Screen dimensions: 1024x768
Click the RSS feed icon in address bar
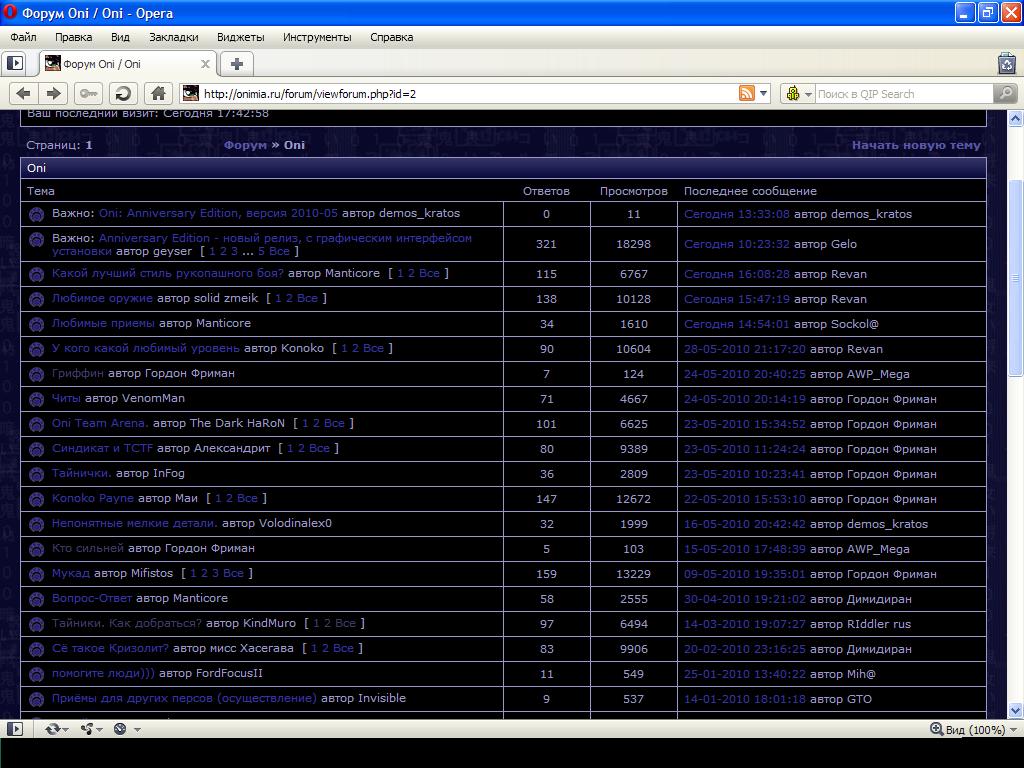[x=746, y=93]
